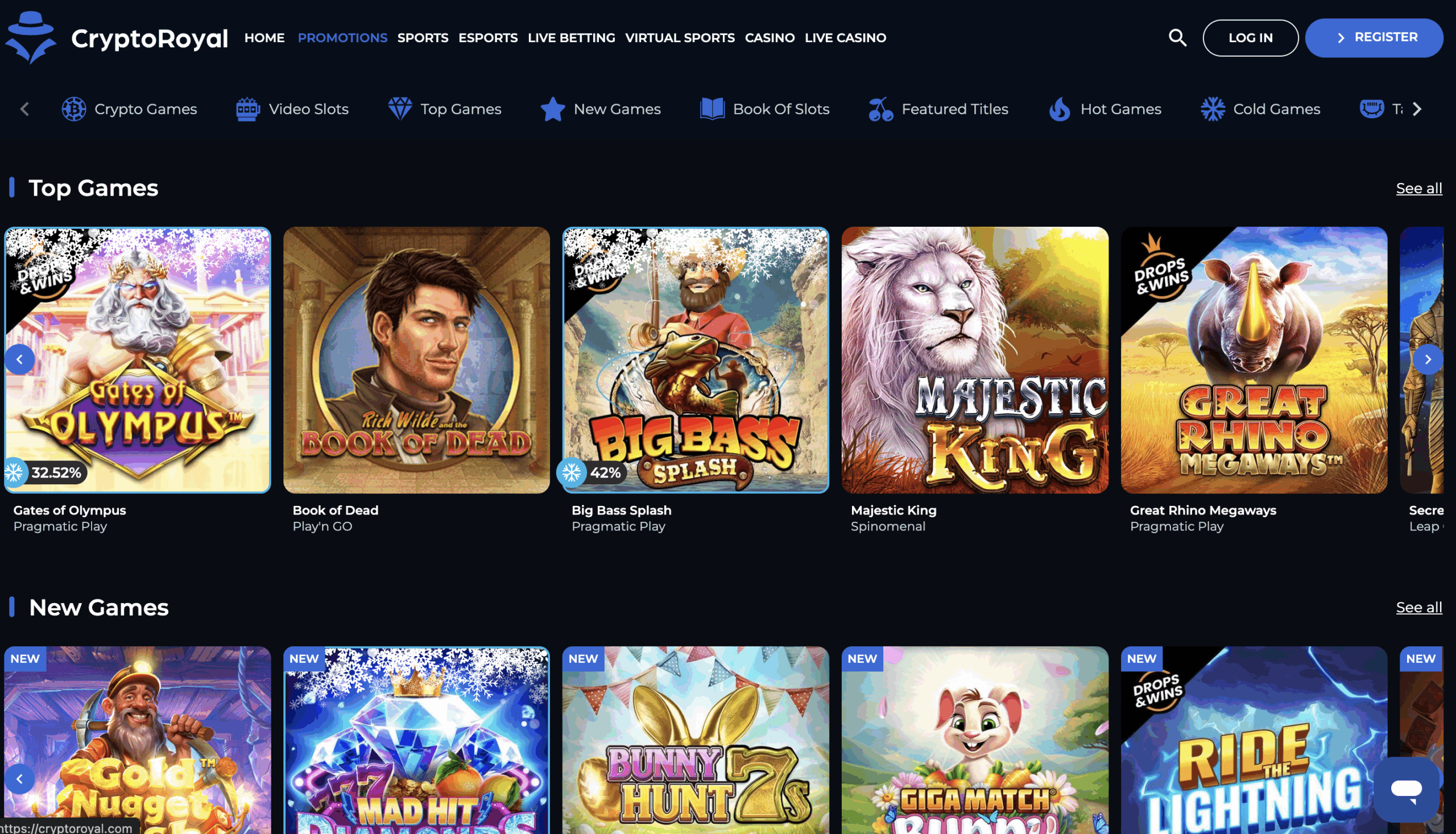Select the Crypto Games category label
Screen dimensions: 1456x834
(146, 109)
